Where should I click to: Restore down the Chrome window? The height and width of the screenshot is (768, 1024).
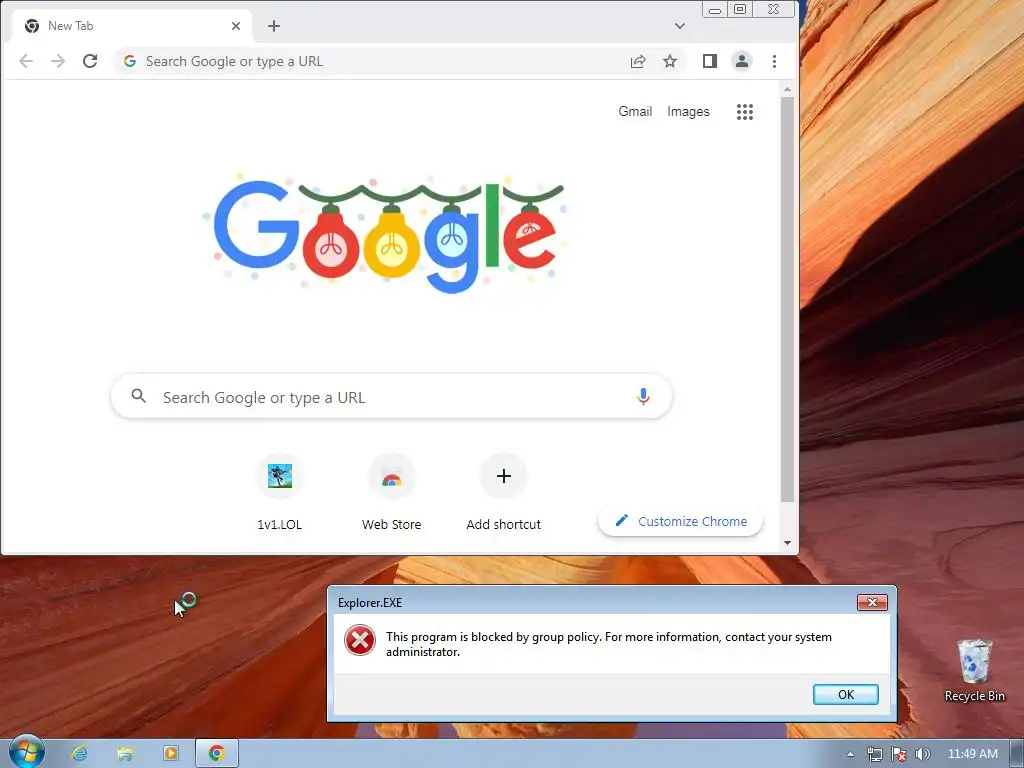point(740,9)
